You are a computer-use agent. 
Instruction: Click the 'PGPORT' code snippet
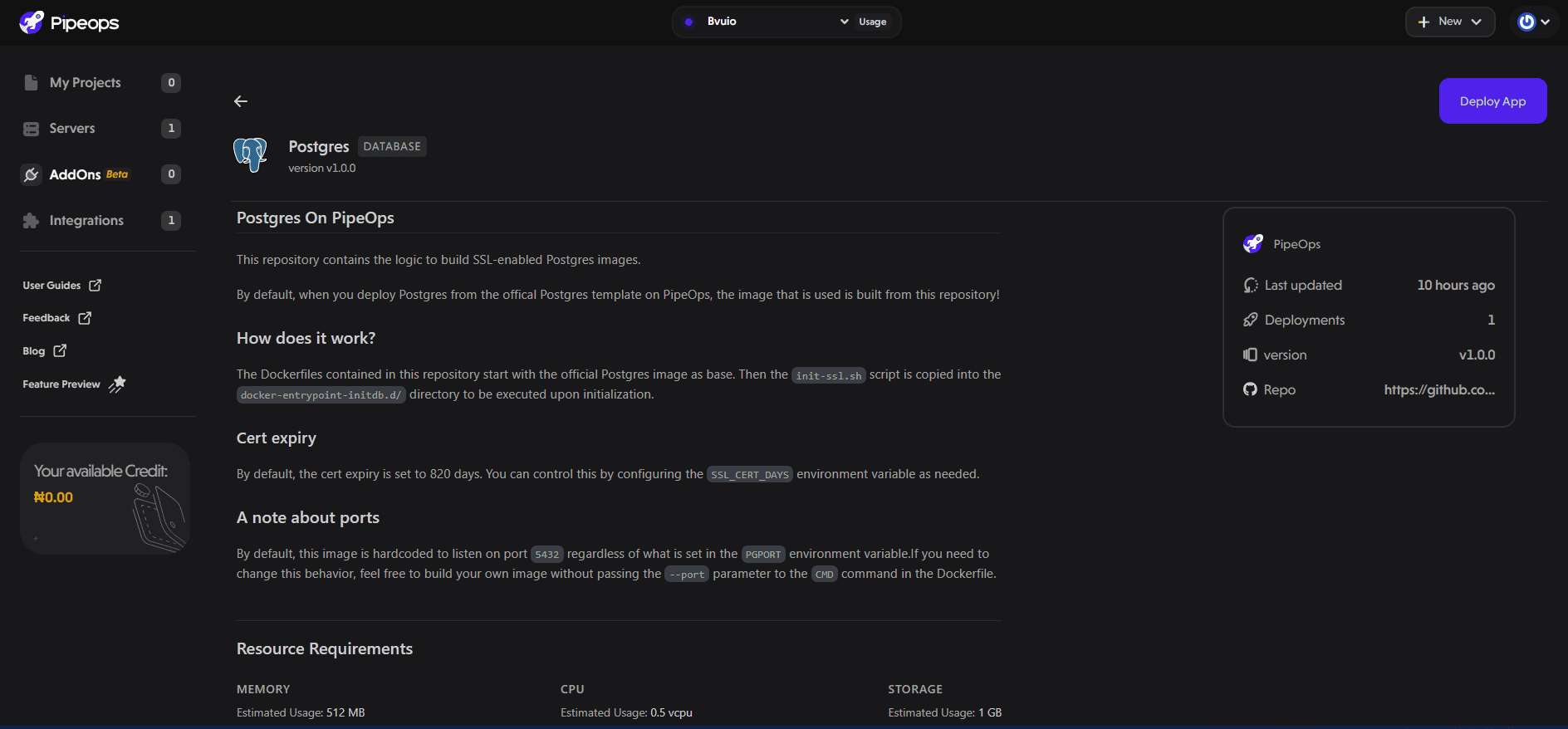coord(763,555)
